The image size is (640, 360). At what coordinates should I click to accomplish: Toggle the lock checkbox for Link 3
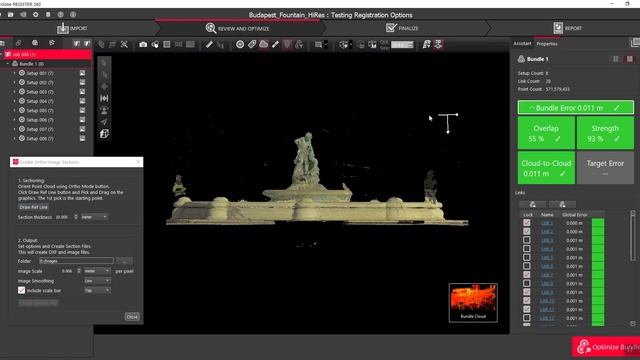pyautogui.click(x=527, y=240)
